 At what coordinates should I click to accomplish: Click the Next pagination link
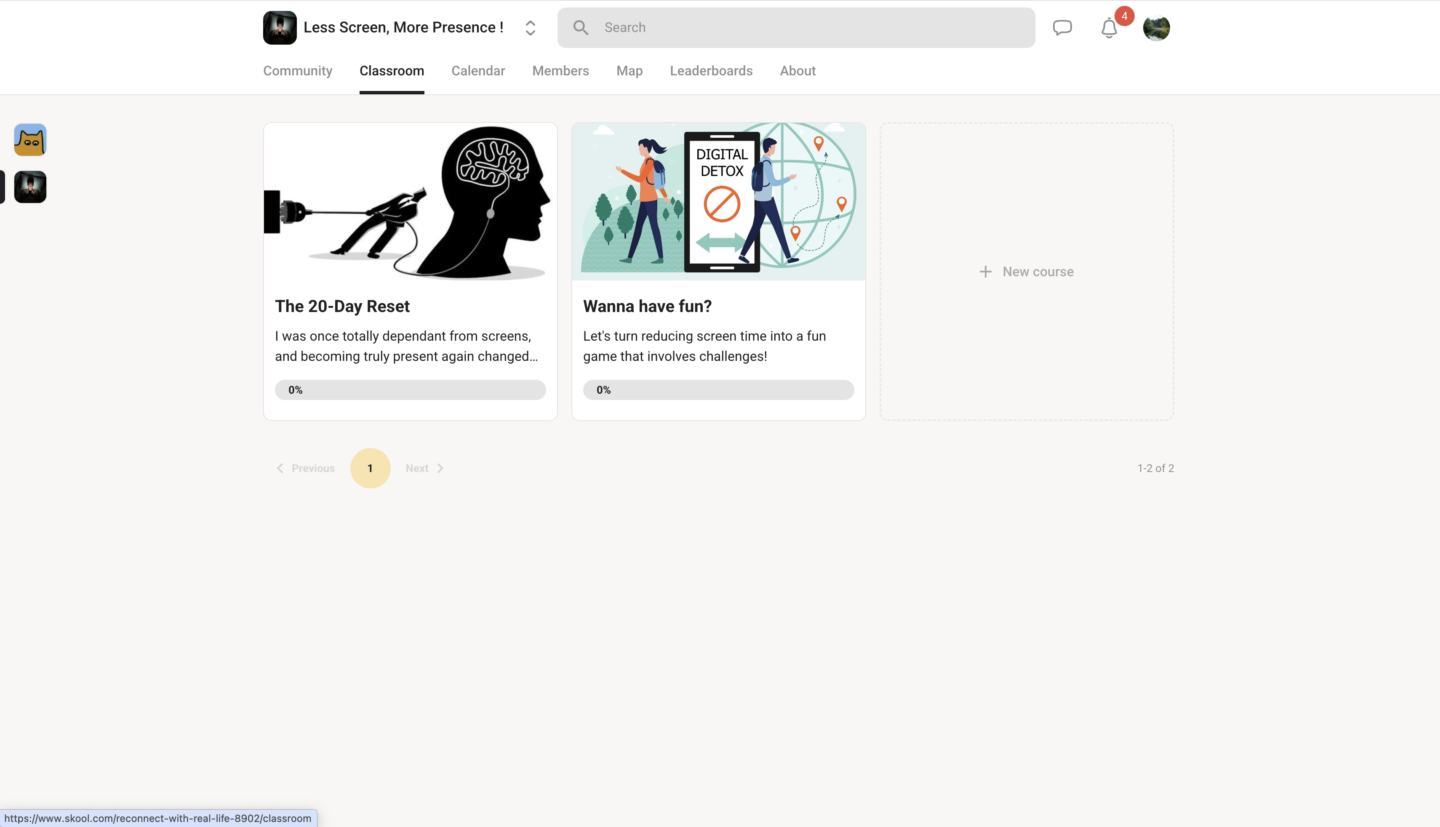point(425,468)
